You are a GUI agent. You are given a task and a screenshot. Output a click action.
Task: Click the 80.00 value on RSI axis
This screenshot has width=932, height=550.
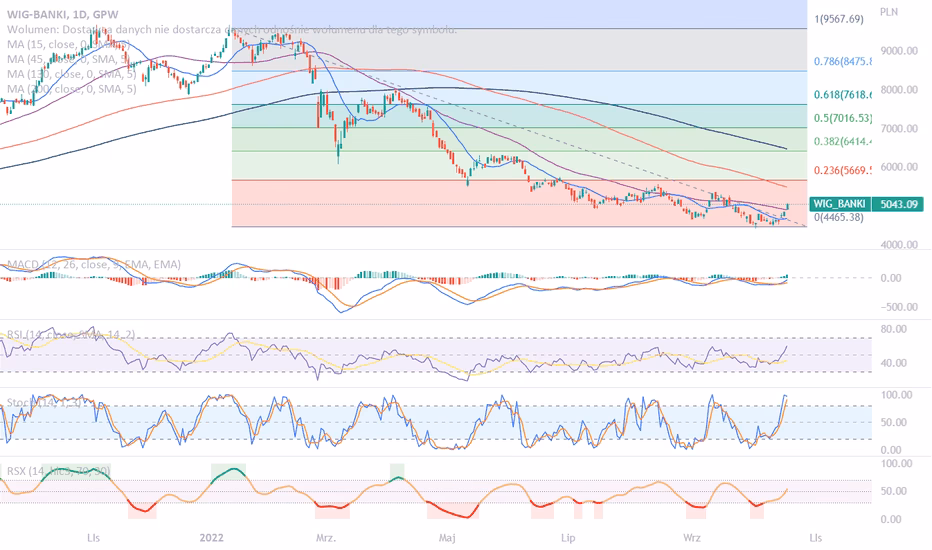point(893,329)
